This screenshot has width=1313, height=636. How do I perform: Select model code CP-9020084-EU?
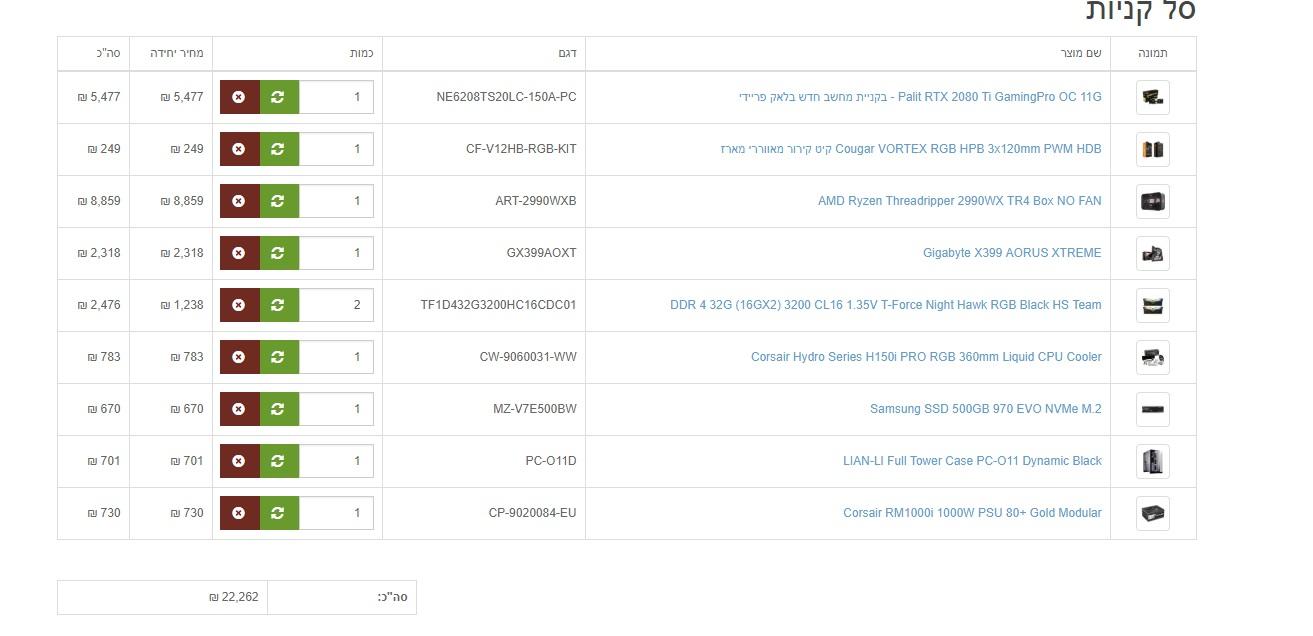pyautogui.click(x=532, y=513)
